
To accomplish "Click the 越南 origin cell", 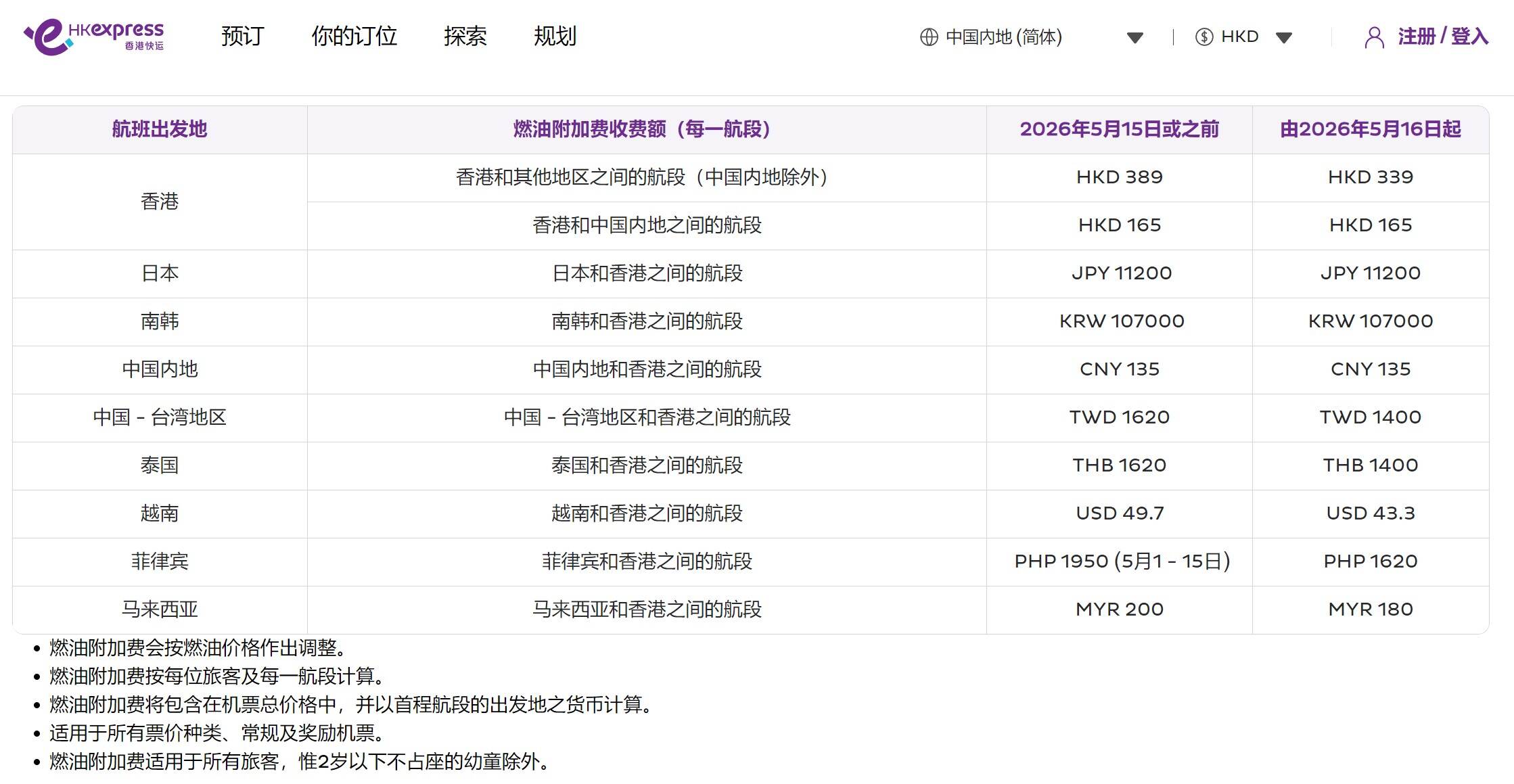I will tap(160, 513).
